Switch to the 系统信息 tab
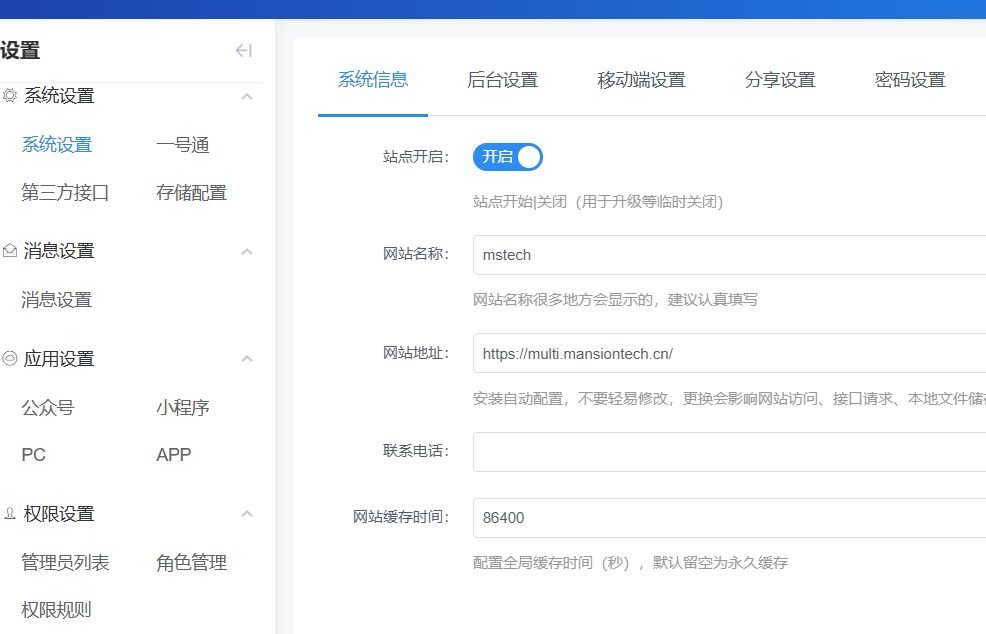Screen dimensions: 986x634 tap(373, 80)
